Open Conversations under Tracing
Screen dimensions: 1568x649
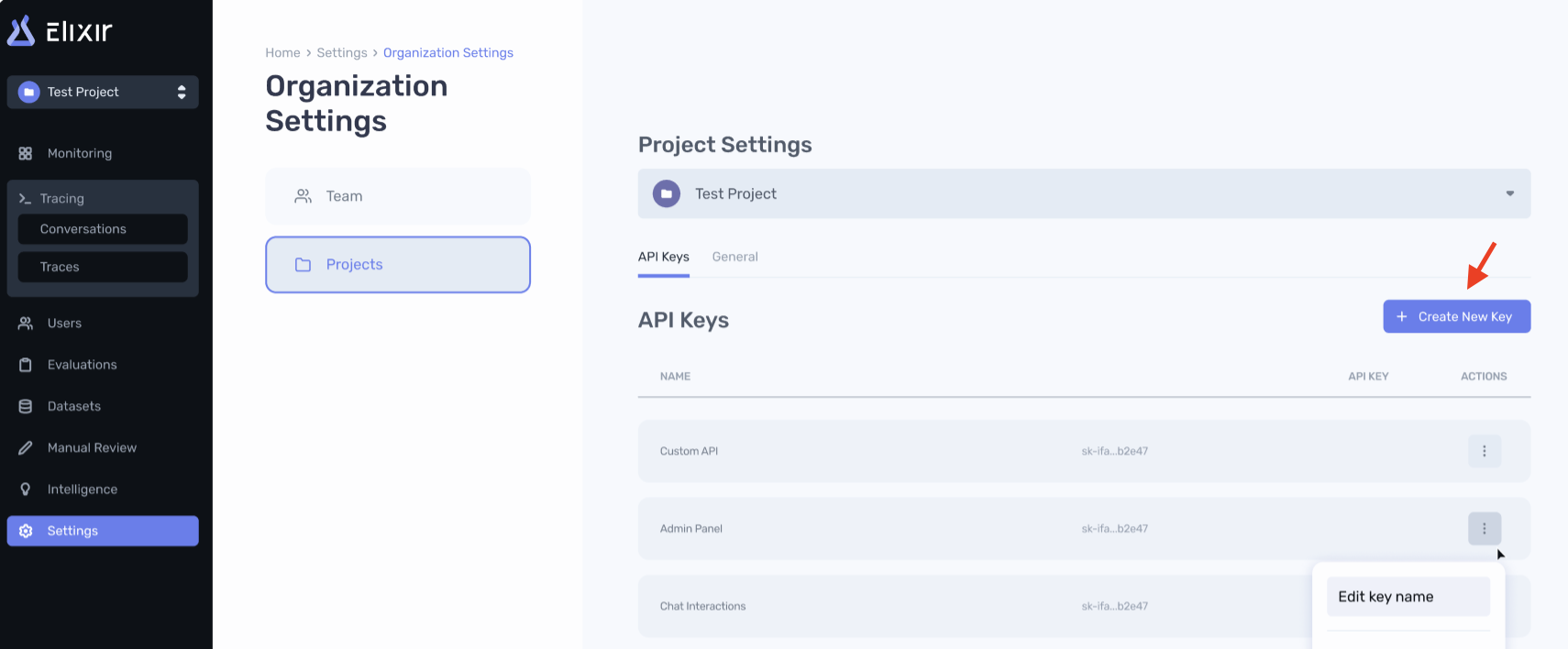click(x=103, y=229)
